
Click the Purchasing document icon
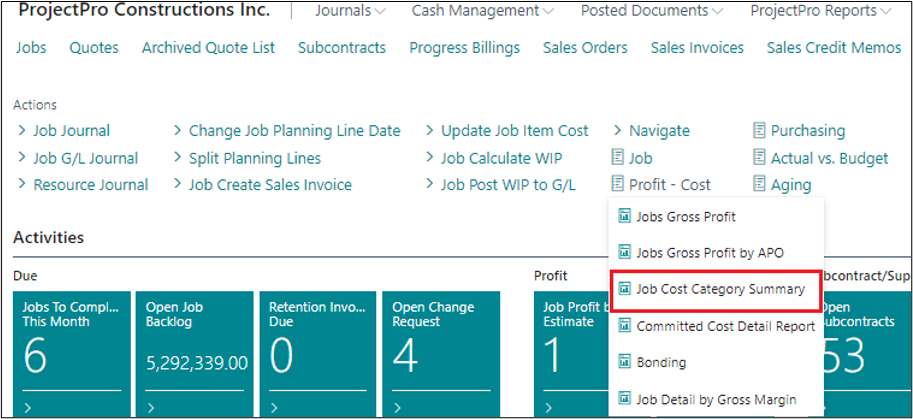[759, 131]
